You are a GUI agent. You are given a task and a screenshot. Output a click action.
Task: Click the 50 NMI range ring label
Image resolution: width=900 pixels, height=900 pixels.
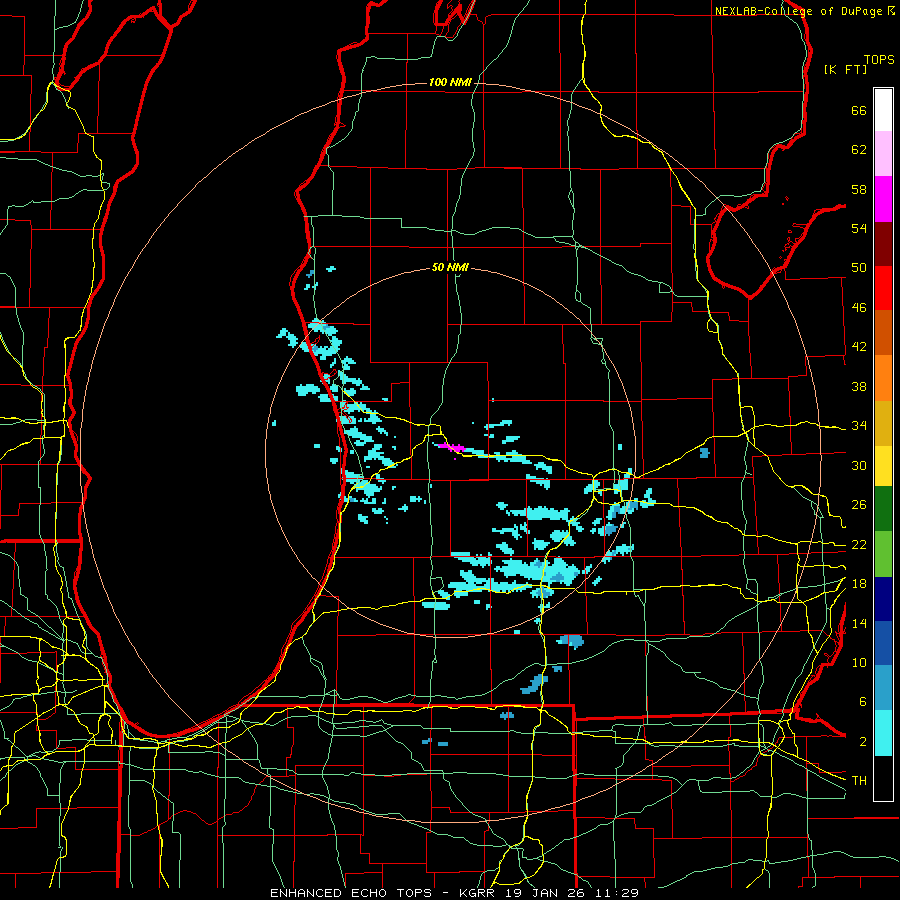450,267
